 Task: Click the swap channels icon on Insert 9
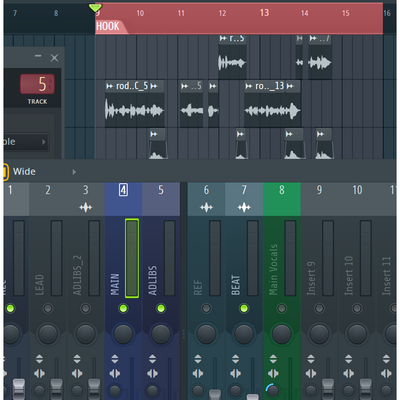click(311, 373)
